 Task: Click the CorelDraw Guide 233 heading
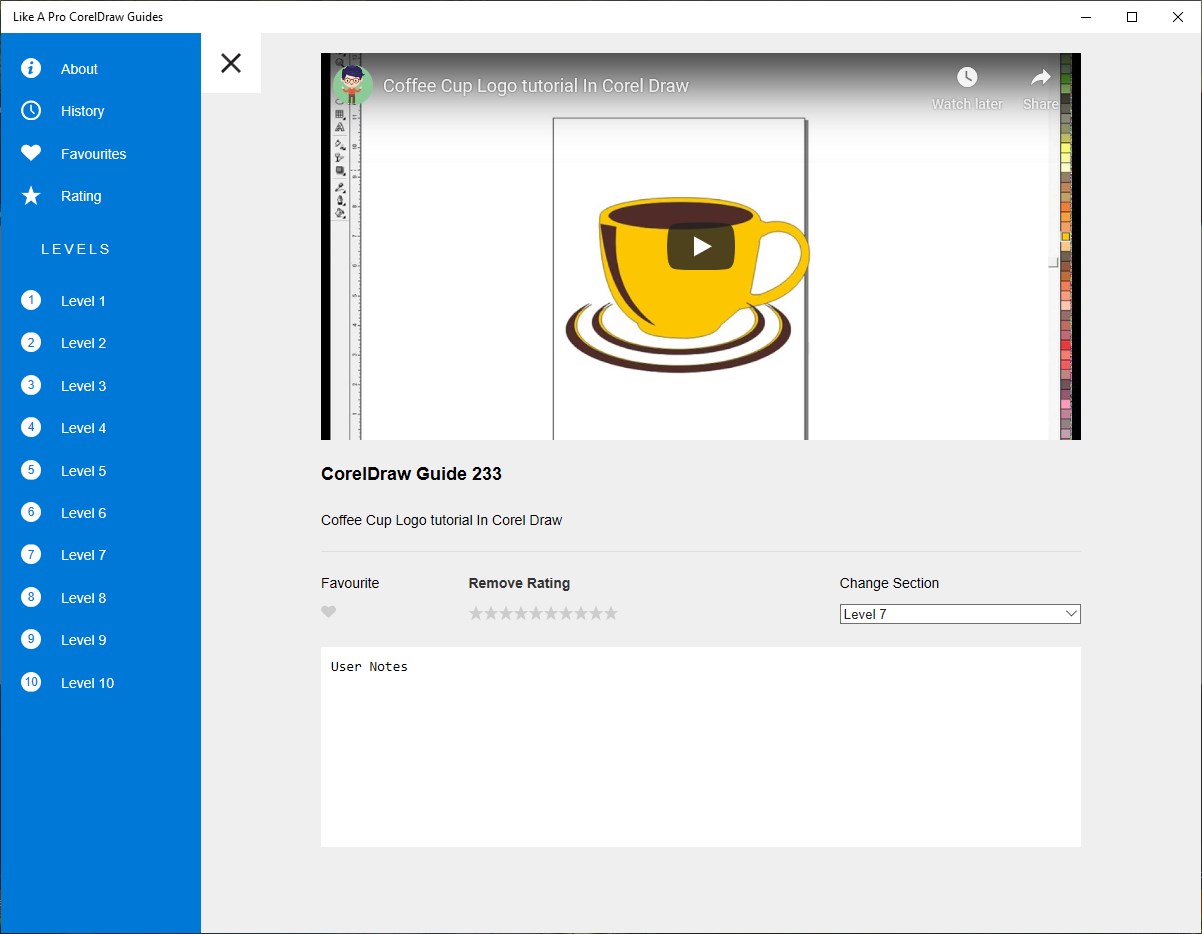pos(411,474)
